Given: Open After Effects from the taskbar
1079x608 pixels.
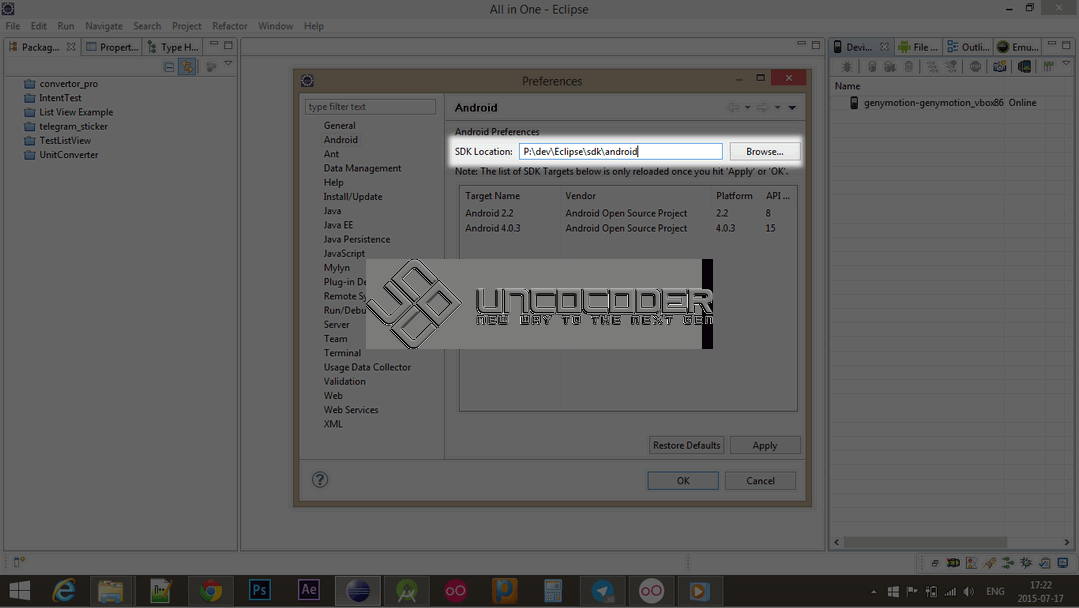Looking at the screenshot, I should pyautogui.click(x=308, y=591).
